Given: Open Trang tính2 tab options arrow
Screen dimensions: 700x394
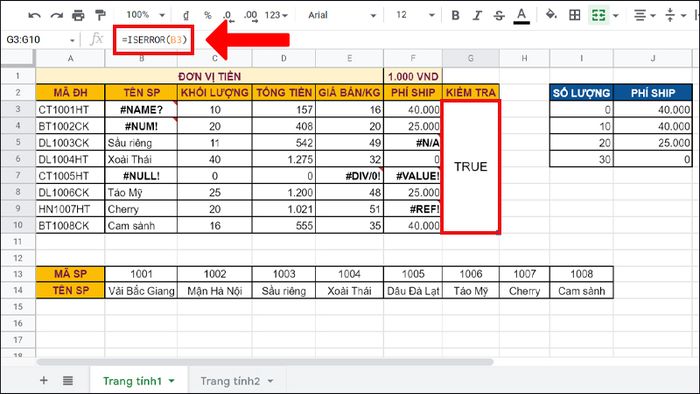Looking at the screenshot, I should point(270,382).
